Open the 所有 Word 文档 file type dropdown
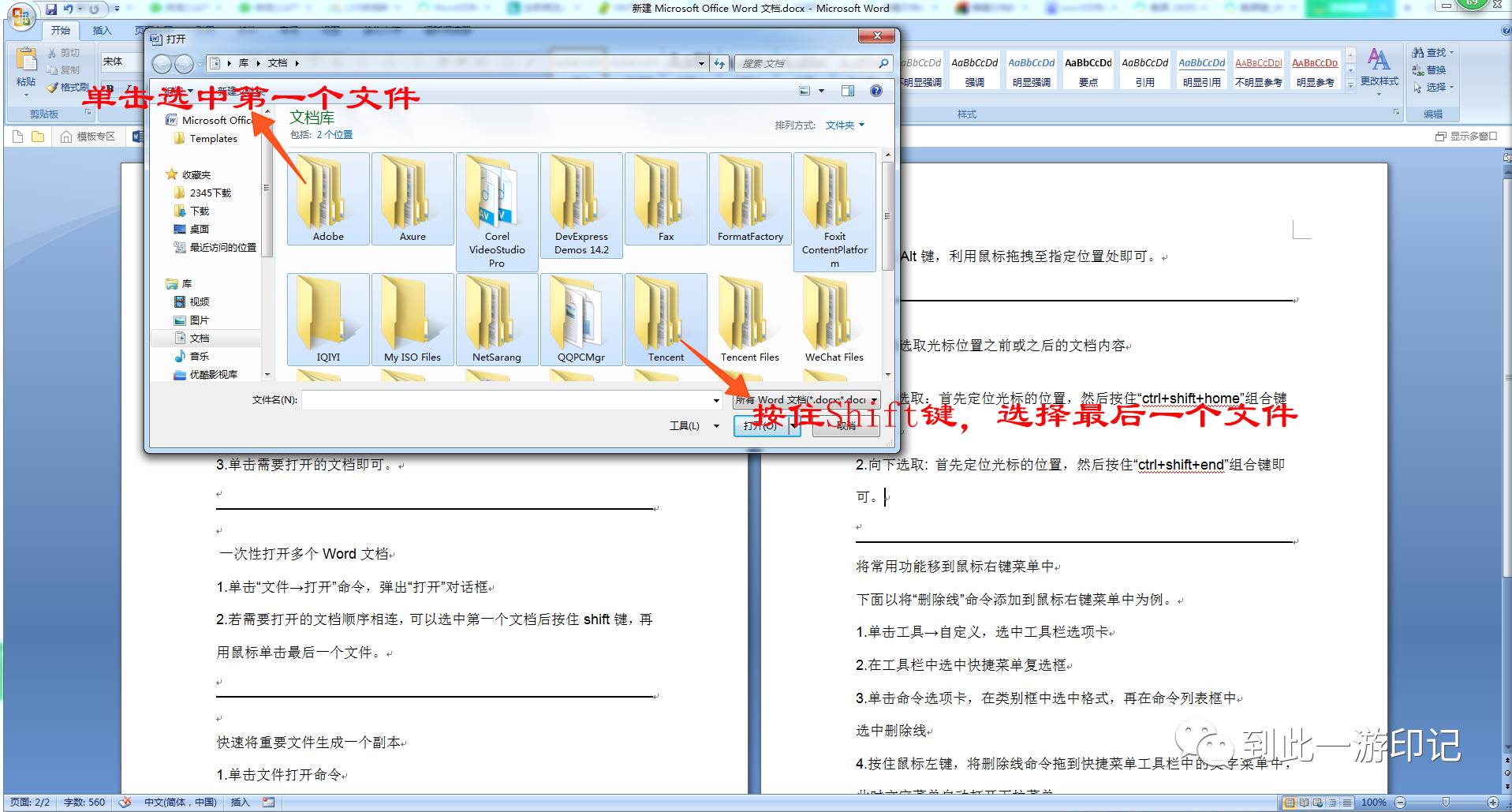 tap(806, 400)
